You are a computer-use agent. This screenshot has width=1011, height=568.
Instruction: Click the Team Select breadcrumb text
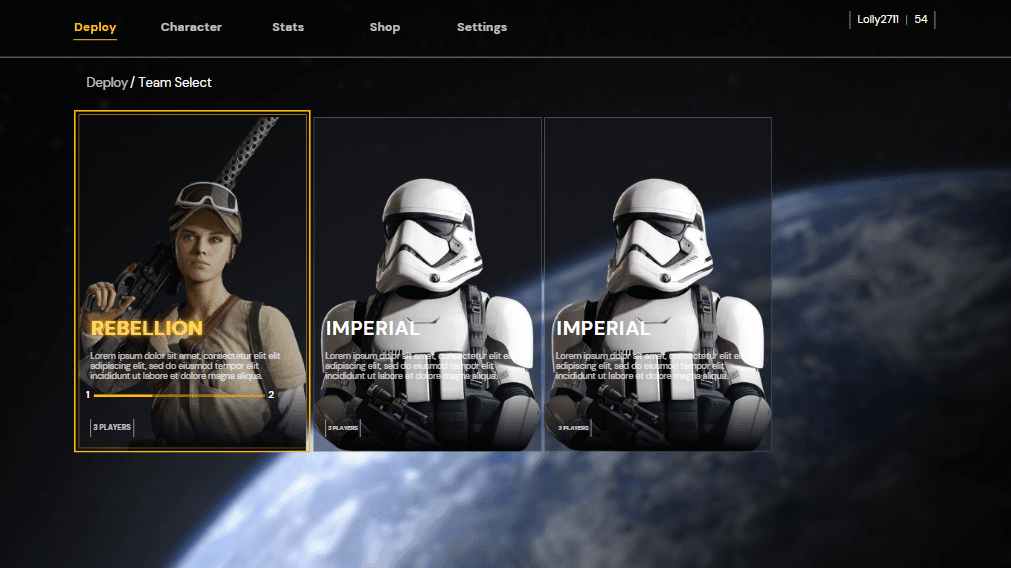[x=175, y=83]
